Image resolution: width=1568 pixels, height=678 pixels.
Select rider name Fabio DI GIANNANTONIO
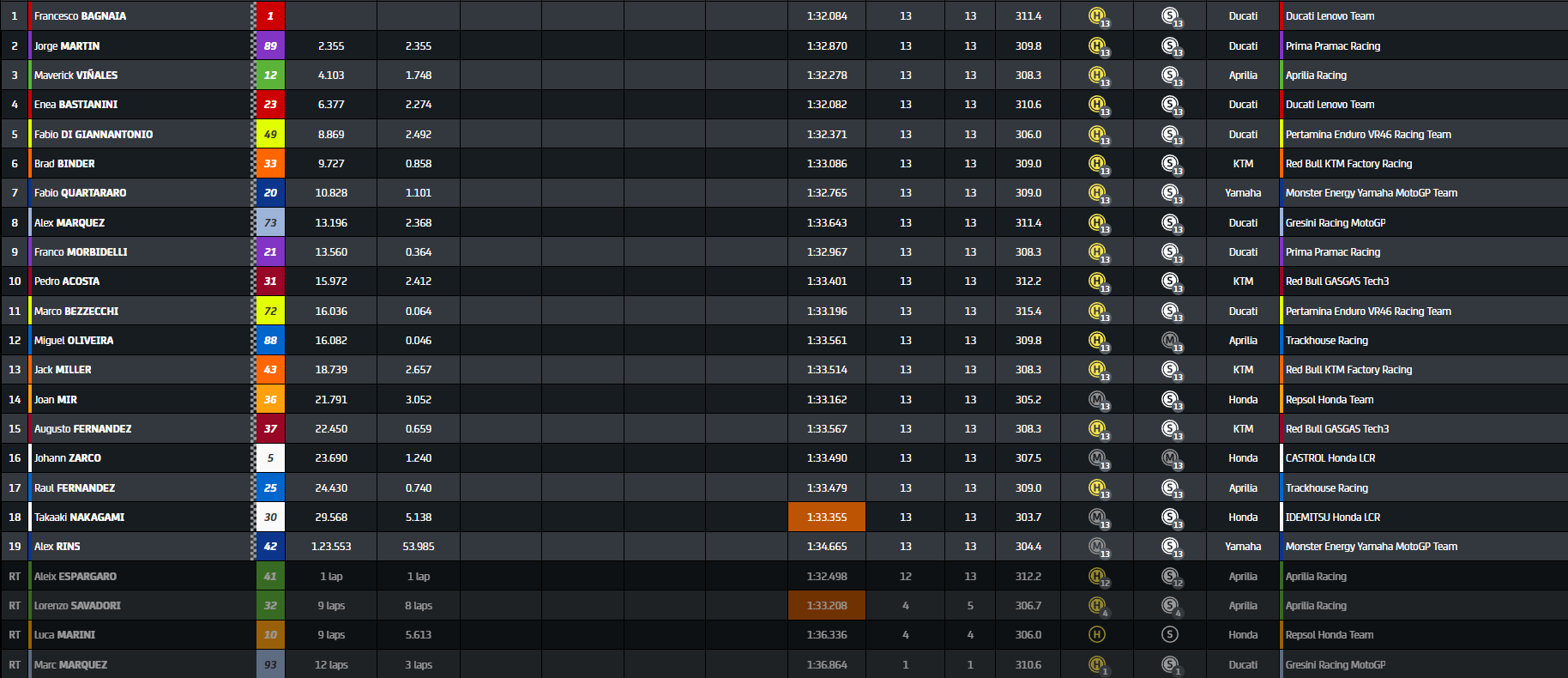[x=93, y=135]
